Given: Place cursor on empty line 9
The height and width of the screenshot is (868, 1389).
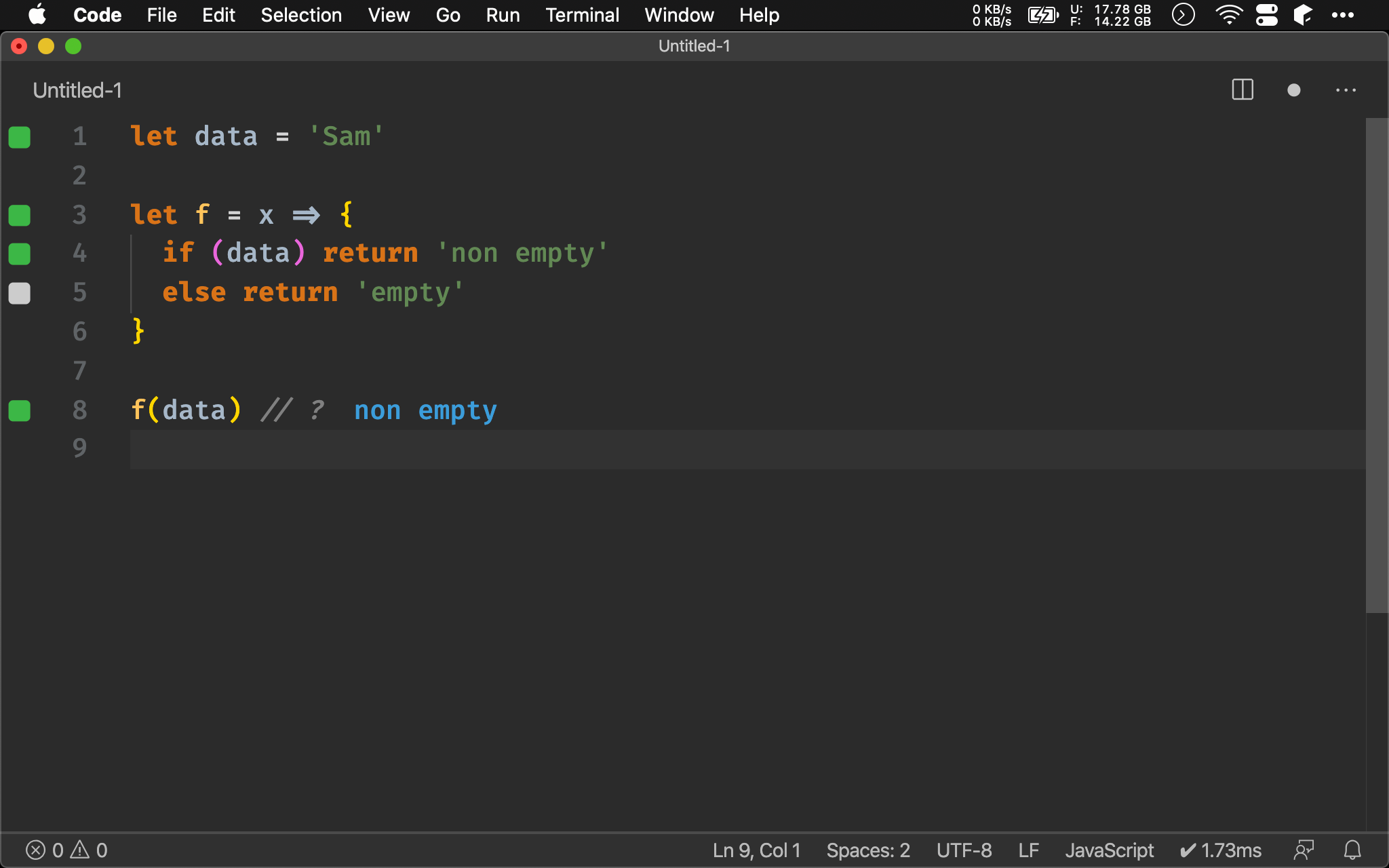Looking at the screenshot, I should pyautogui.click(x=747, y=449).
